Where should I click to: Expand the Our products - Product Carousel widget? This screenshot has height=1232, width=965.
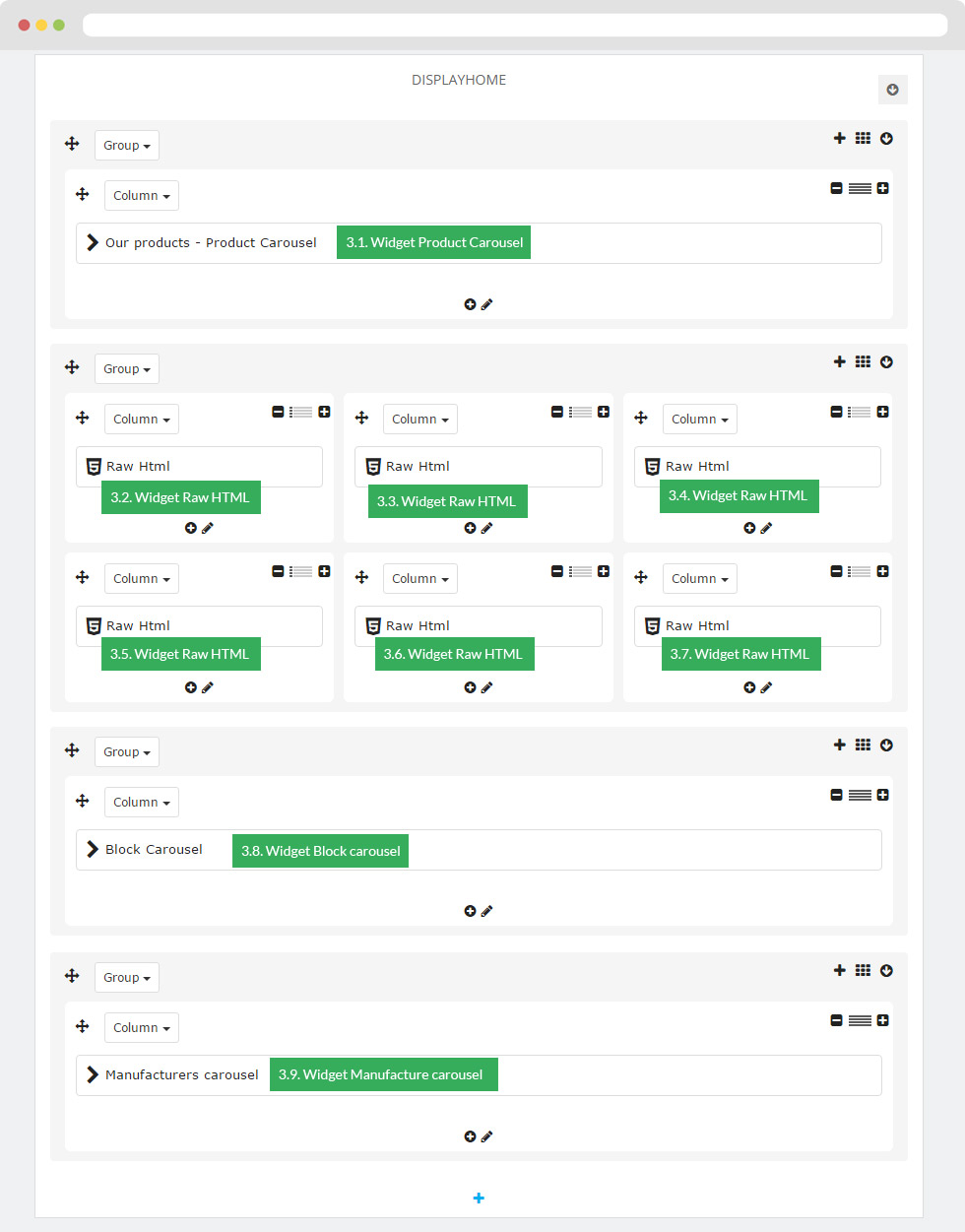pos(93,242)
